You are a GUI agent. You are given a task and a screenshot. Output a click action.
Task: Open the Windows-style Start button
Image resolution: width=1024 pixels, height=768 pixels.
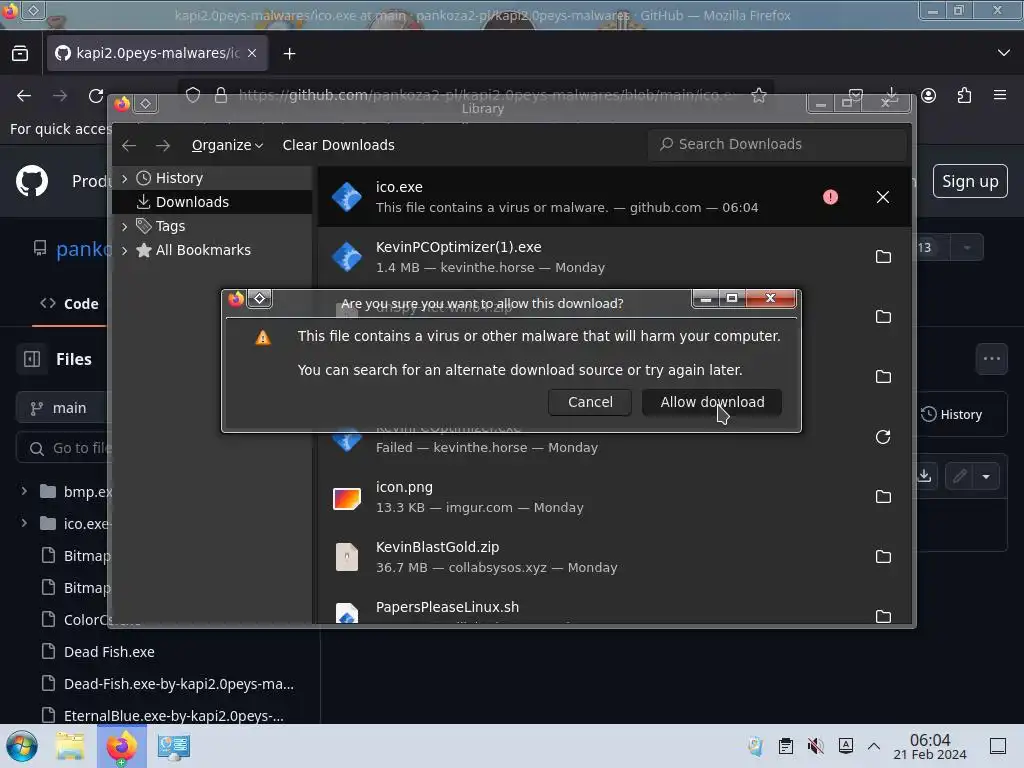pos(22,746)
